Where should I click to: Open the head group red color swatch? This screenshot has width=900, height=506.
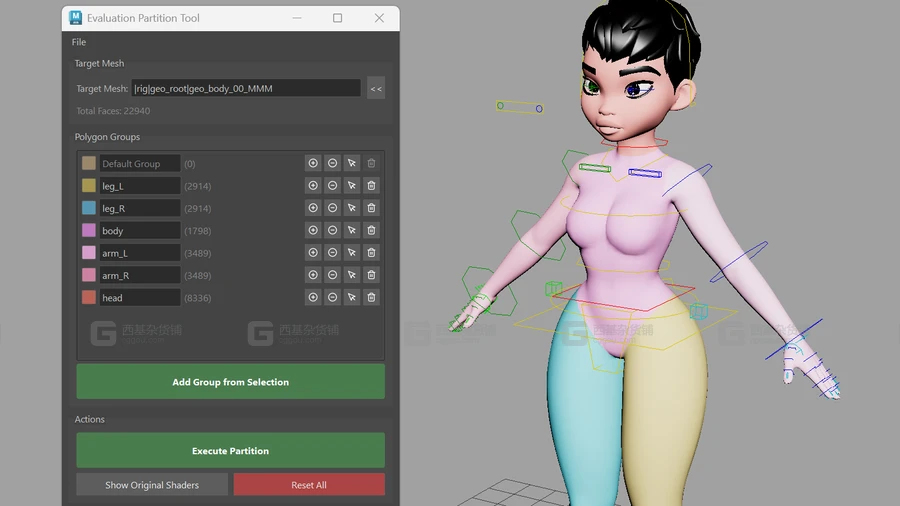[x=89, y=298]
